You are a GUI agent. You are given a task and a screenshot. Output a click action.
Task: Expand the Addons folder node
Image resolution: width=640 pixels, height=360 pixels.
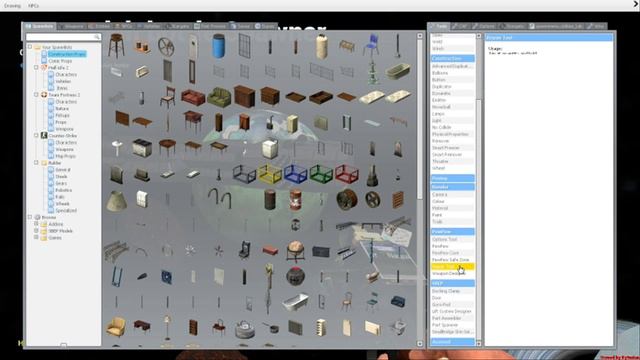pyautogui.click(x=36, y=224)
